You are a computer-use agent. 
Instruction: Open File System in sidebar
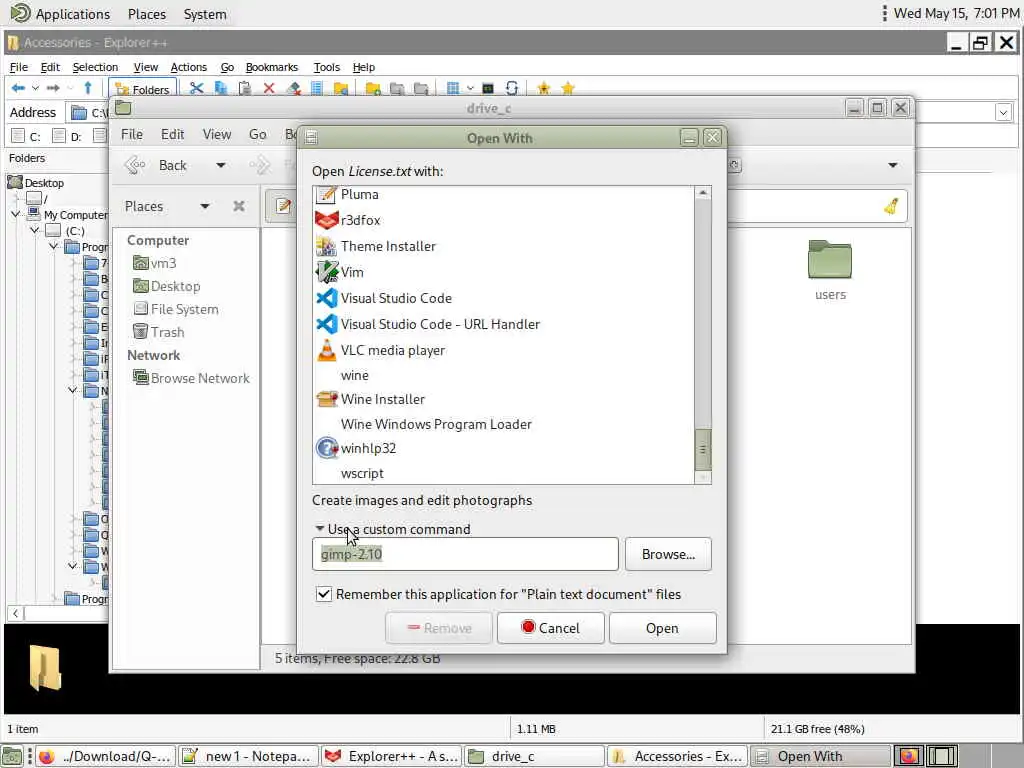coord(176,309)
